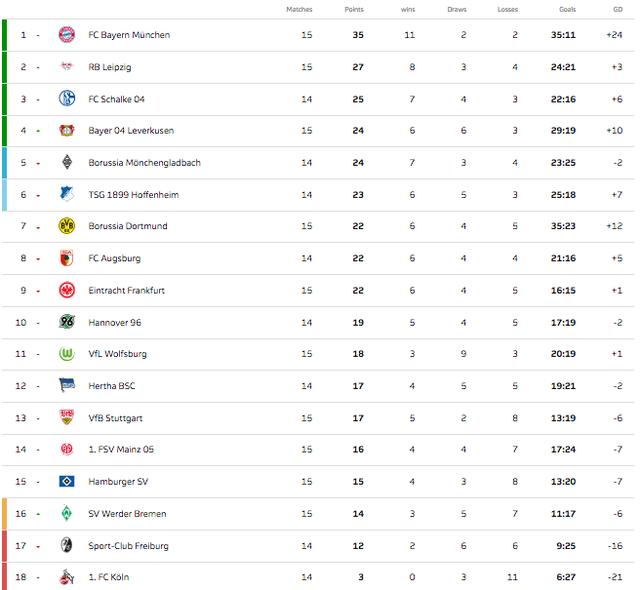
Task: Click the Borussia Dortmund BVB badge
Action: (x=67, y=226)
